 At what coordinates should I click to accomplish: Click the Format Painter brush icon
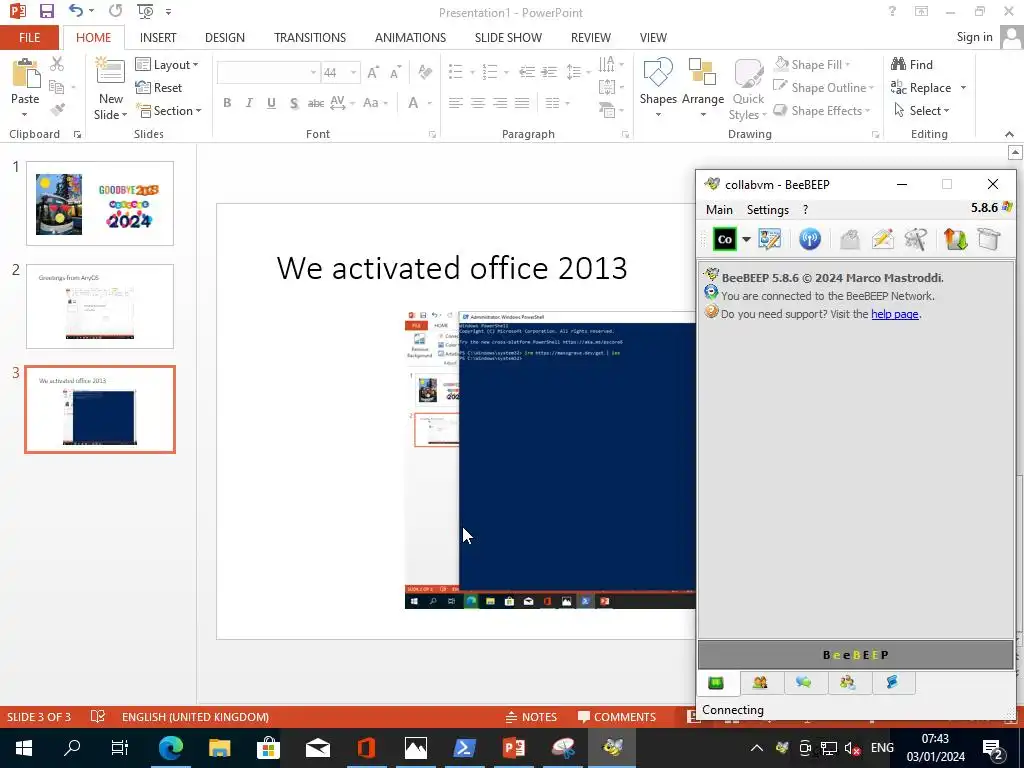click(x=57, y=110)
